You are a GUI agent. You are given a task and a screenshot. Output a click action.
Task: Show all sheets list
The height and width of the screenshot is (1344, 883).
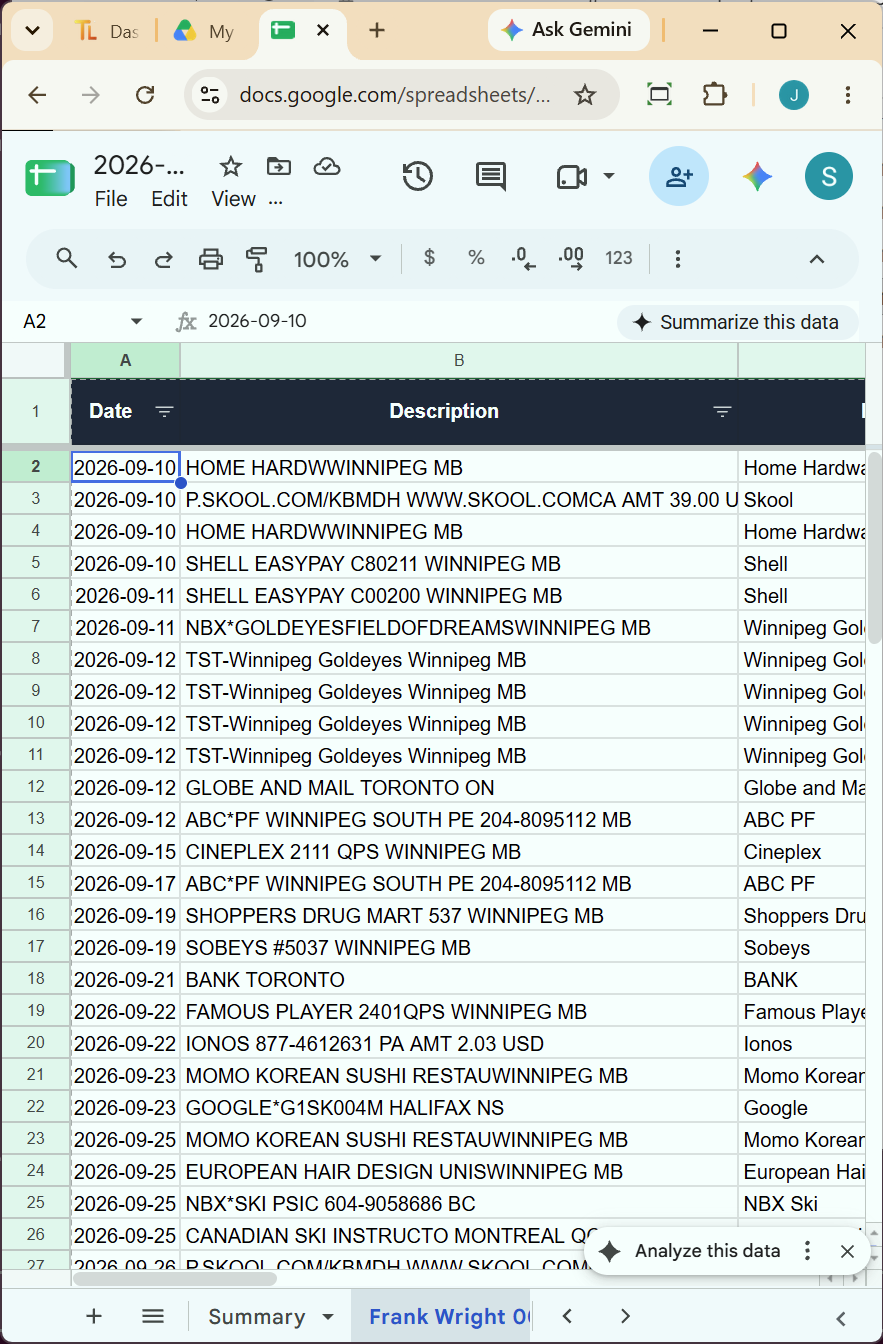(x=153, y=1316)
